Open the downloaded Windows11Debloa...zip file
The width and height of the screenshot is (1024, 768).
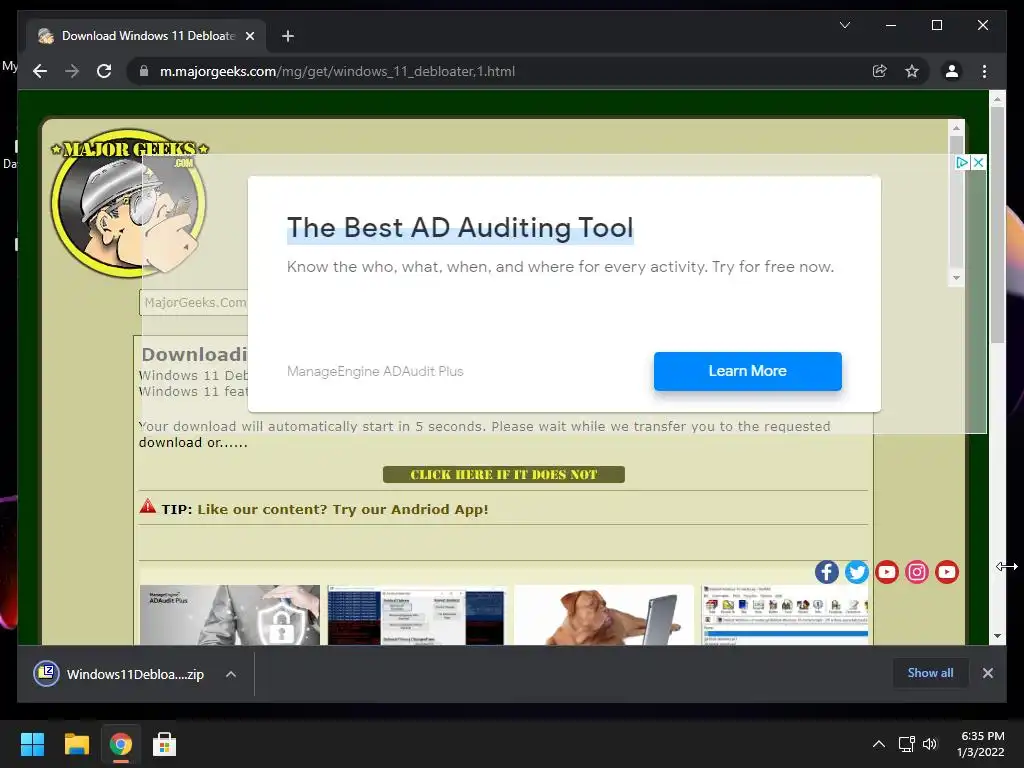click(120, 674)
